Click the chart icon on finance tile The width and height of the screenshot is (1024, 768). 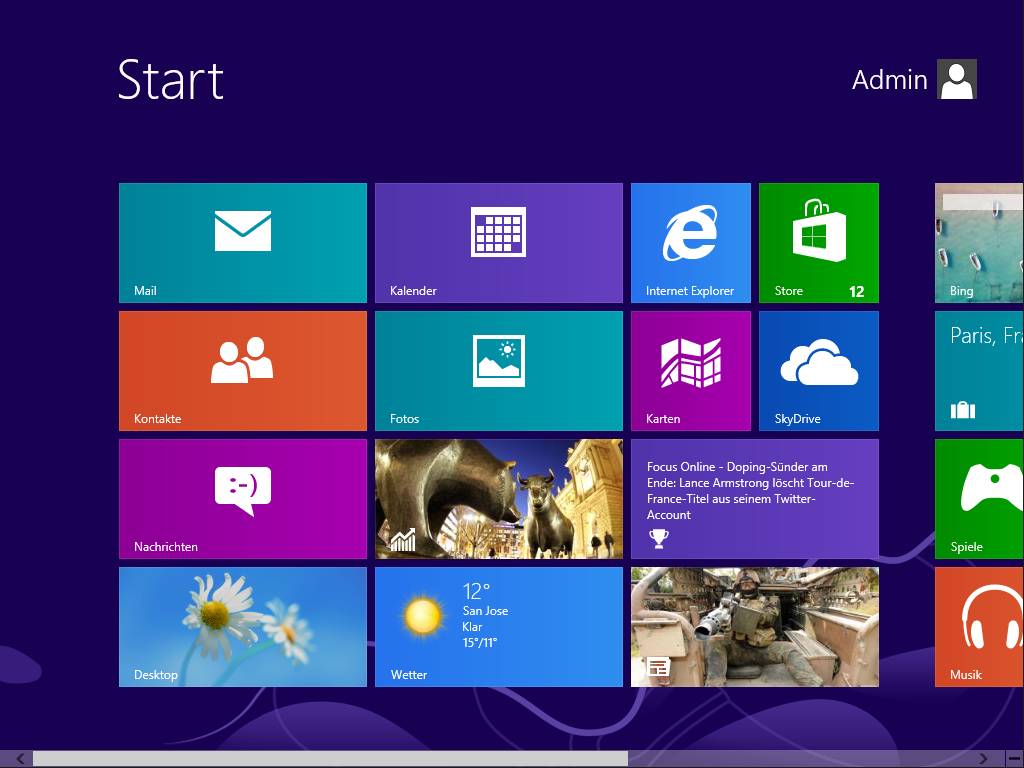coord(403,539)
